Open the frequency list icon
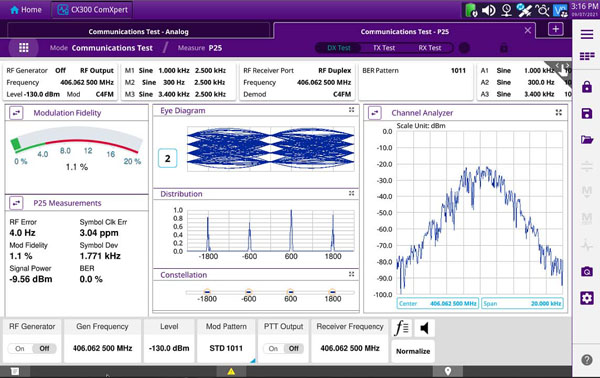600x378 pixels. click(402, 328)
